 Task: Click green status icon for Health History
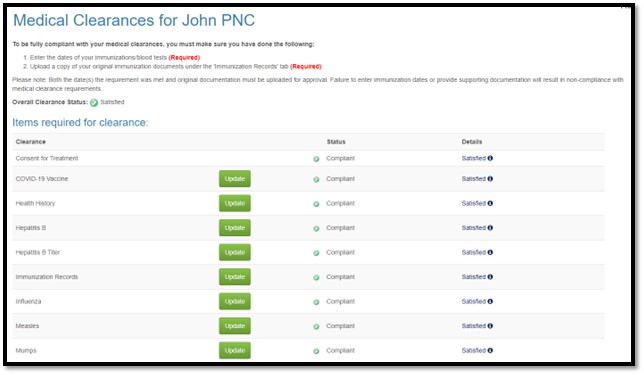[316, 204]
